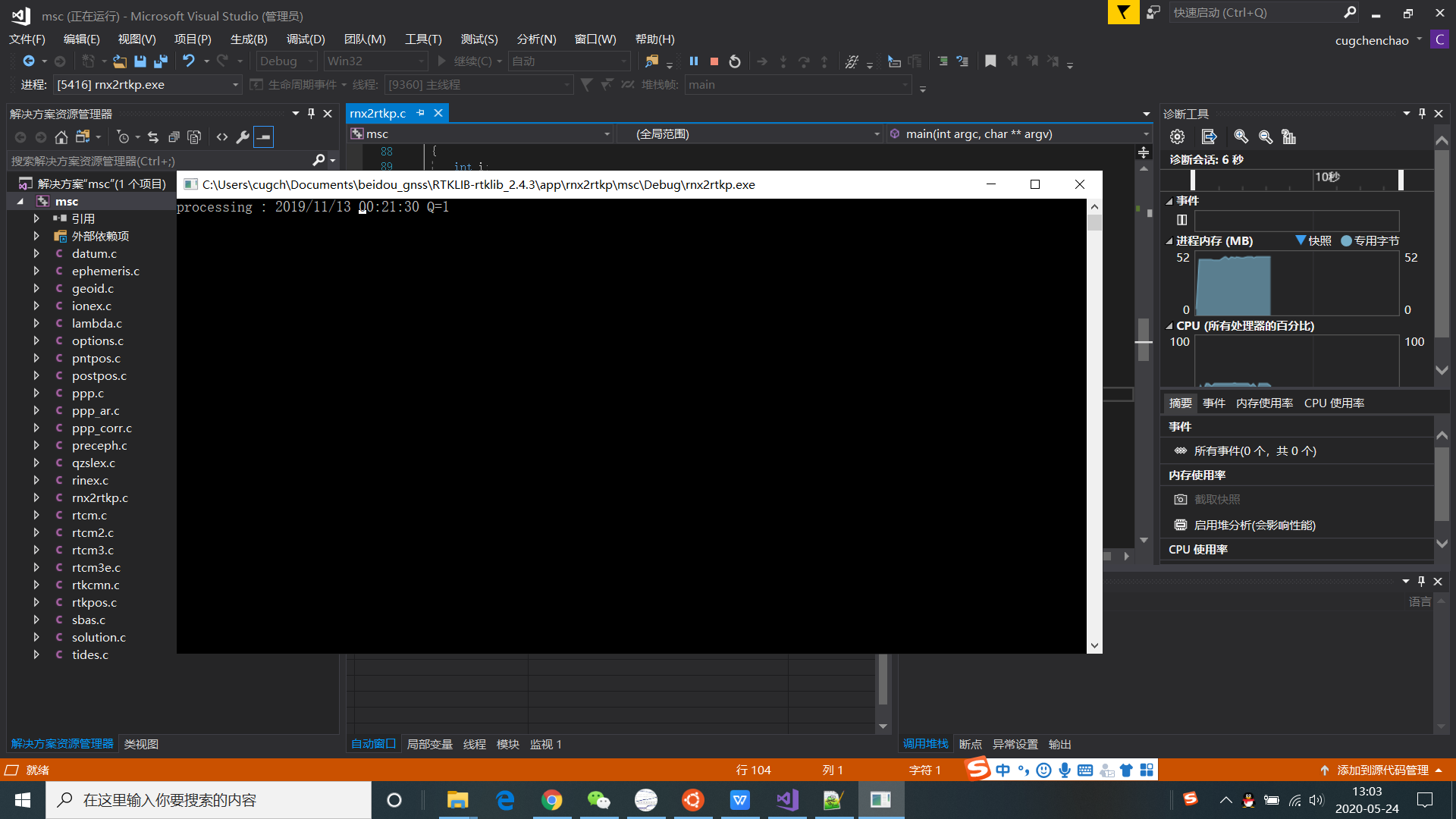Click the Windows taskbar search box

coord(209,800)
